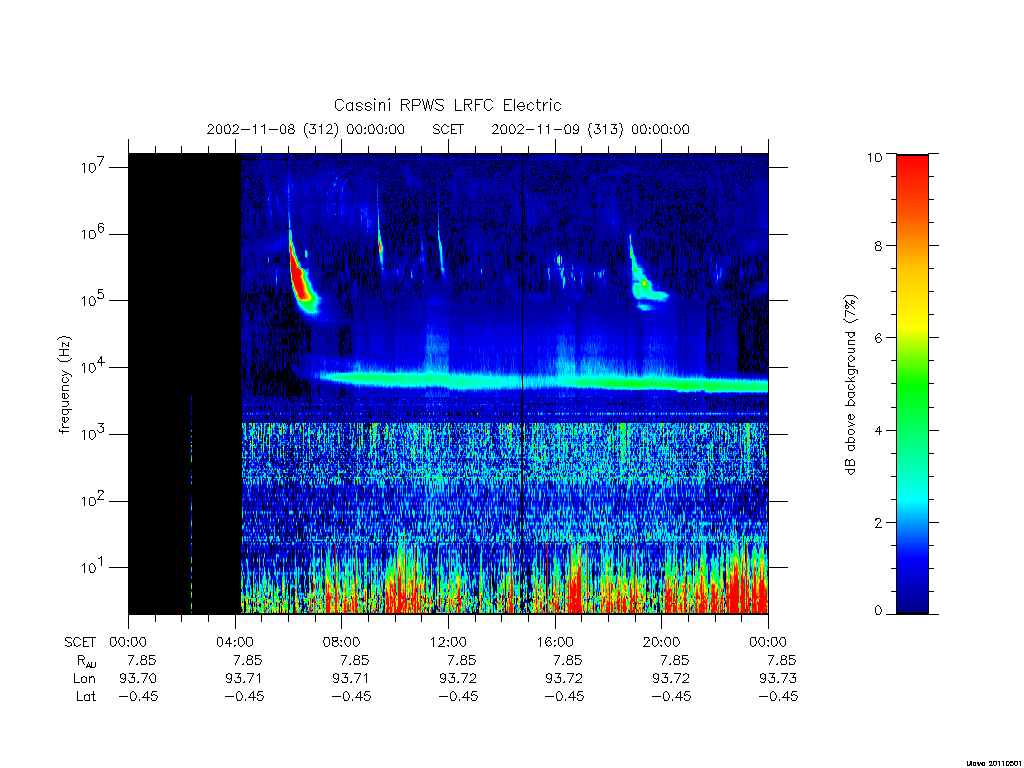Click the "frequency (Hz)" axis label
This screenshot has height=768, width=1024.
[x=64, y=385]
